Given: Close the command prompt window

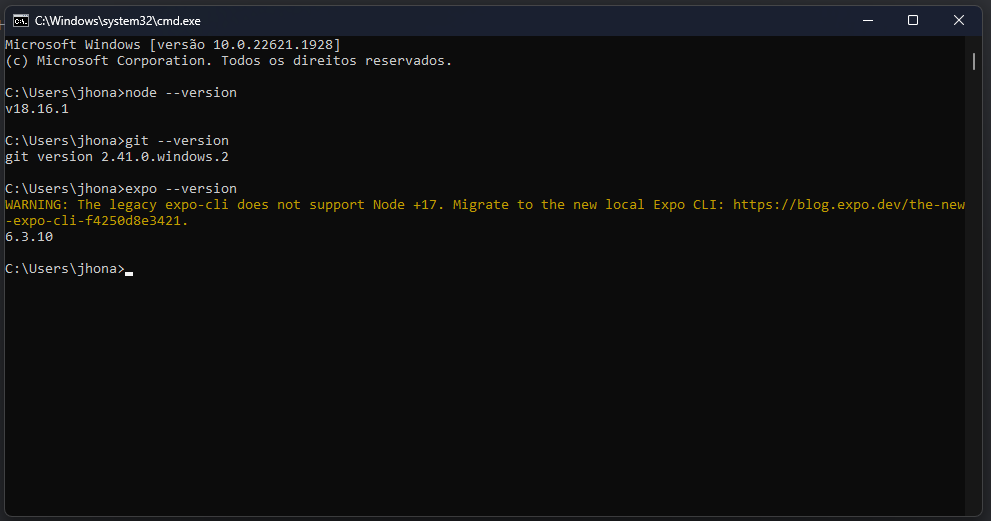Looking at the screenshot, I should (959, 20).
